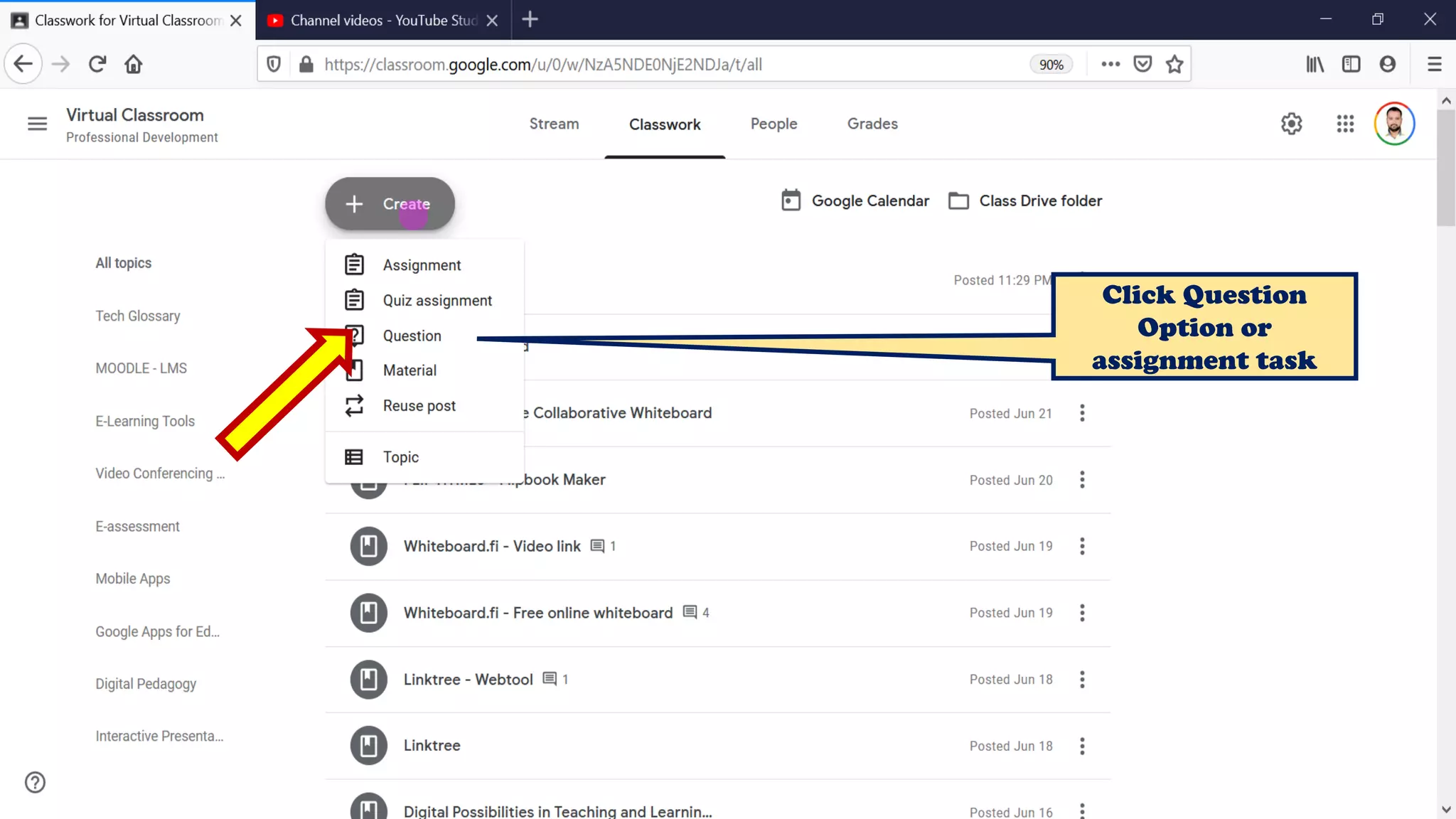
Task: Click the Create button
Action: coord(390,204)
